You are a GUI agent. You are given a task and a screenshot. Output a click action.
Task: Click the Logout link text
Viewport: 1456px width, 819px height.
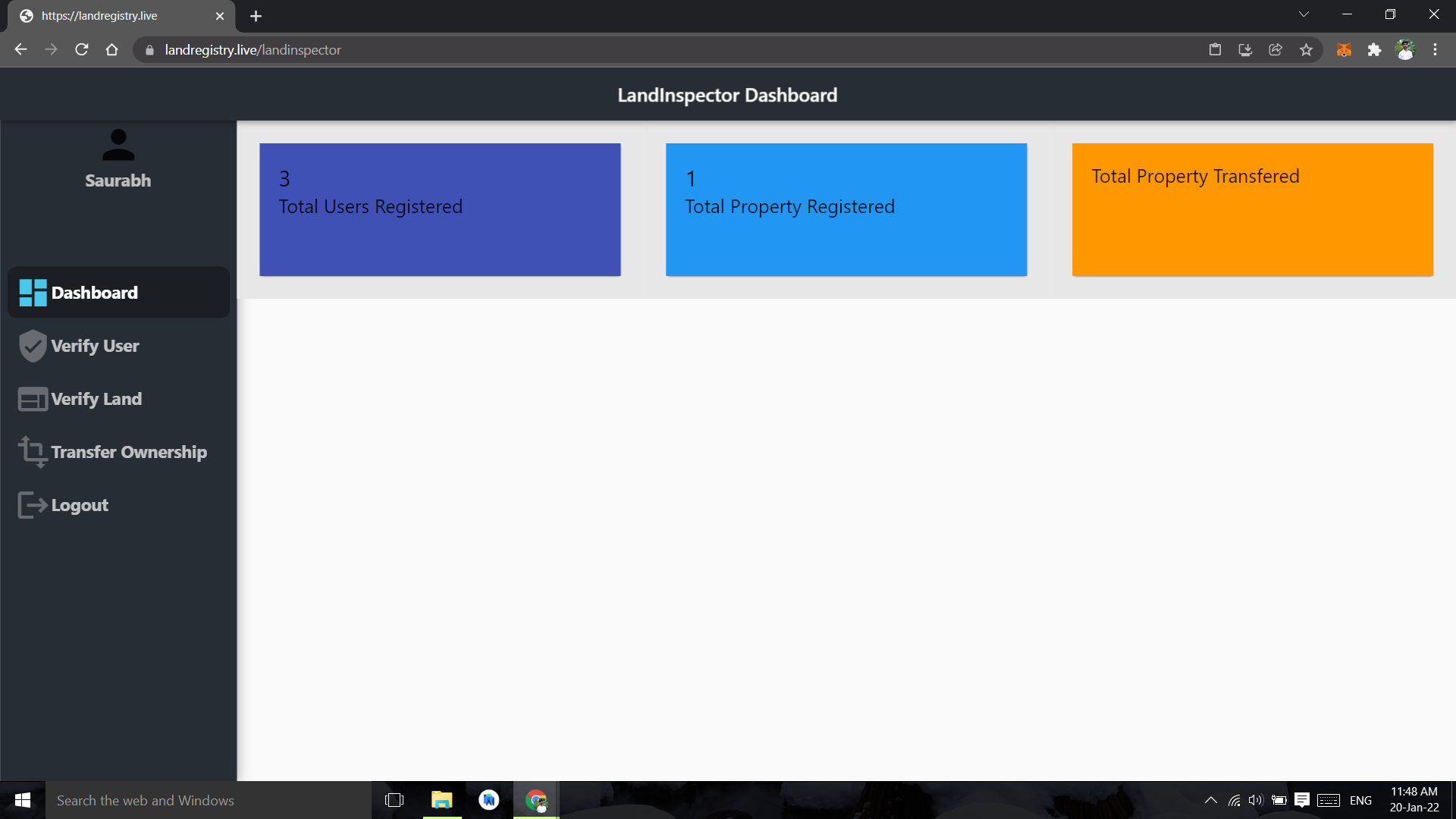(x=80, y=505)
